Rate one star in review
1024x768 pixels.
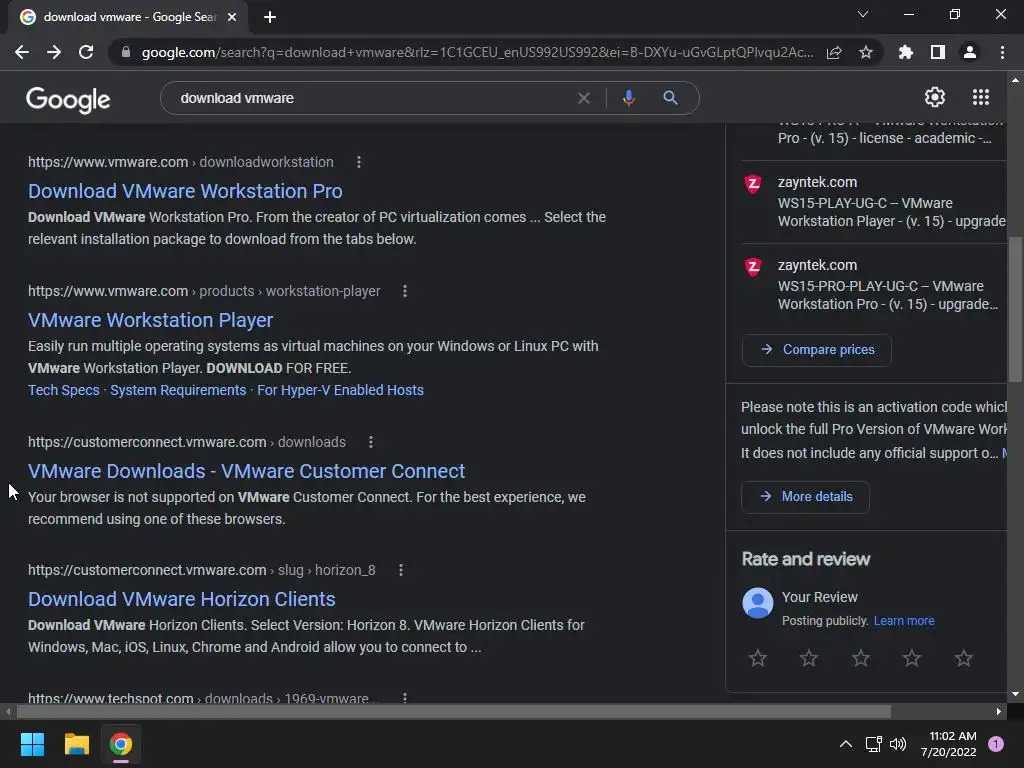tap(758, 658)
